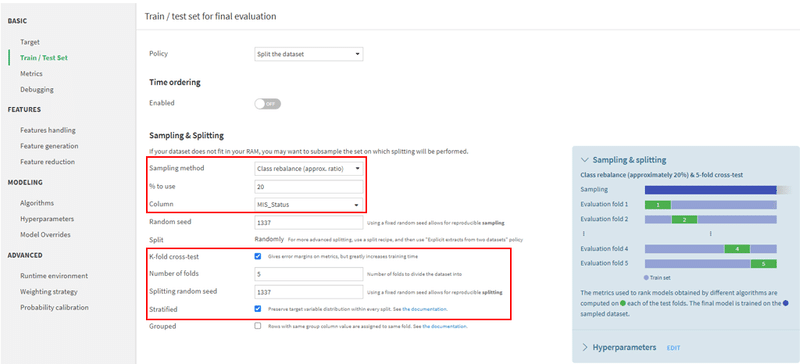The height and width of the screenshot is (364, 800).
Task: Click the blue Sampling bar
Action: pyautogui.click(x=710, y=190)
